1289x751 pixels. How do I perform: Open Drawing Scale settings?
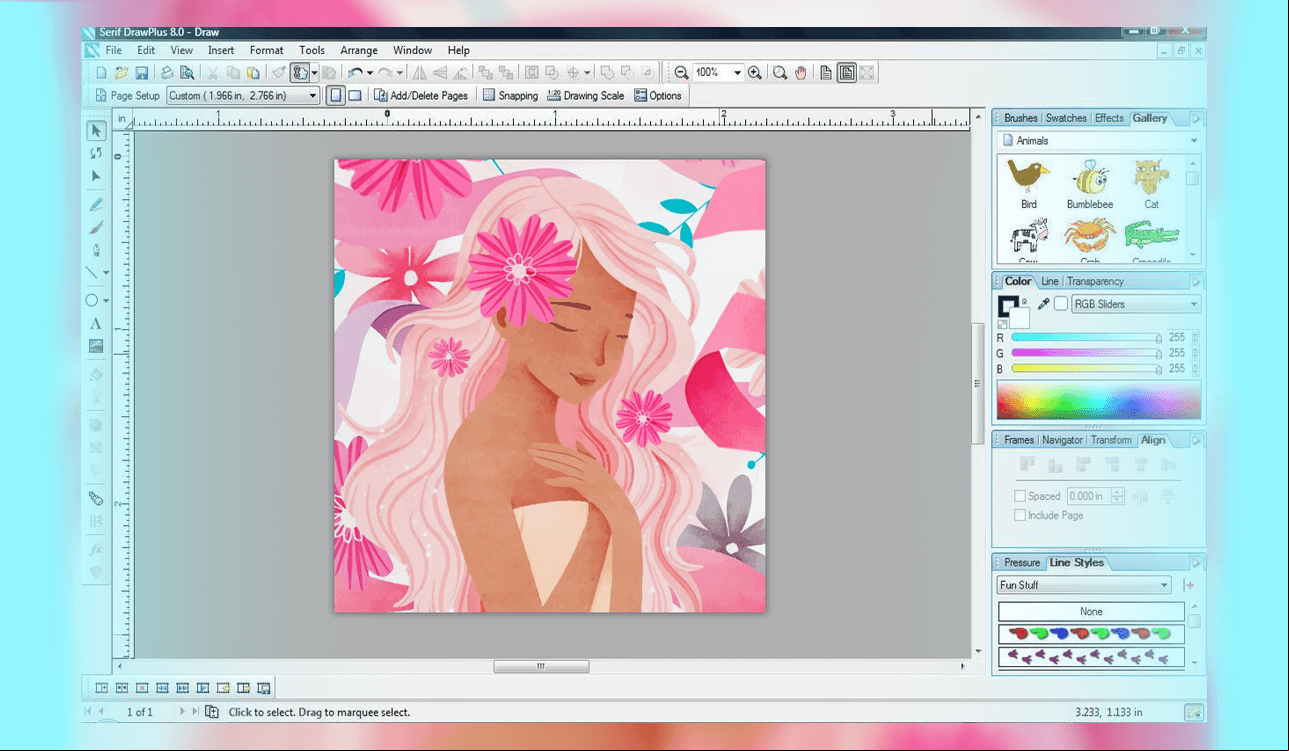pos(585,96)
